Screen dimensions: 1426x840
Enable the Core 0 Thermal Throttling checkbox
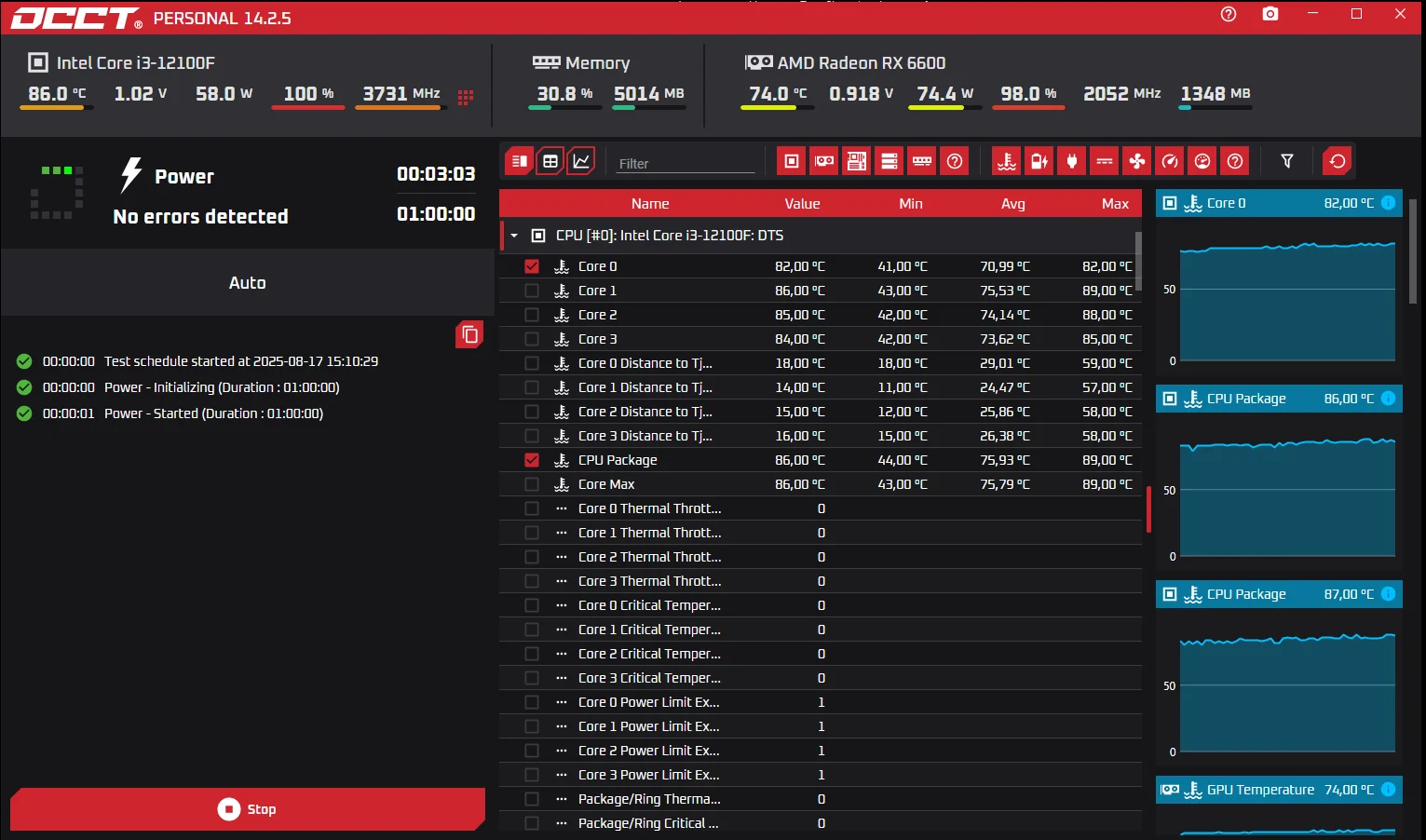click(532, 508)
